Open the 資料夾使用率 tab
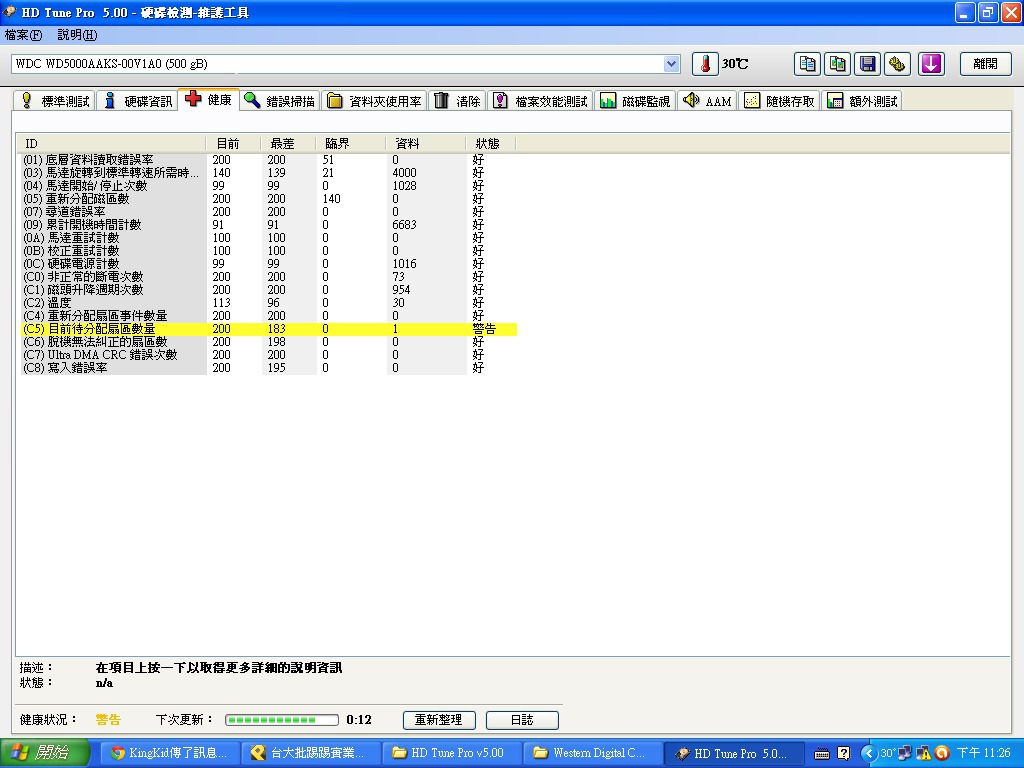The image size is (1024, 768). coord(374,101)
